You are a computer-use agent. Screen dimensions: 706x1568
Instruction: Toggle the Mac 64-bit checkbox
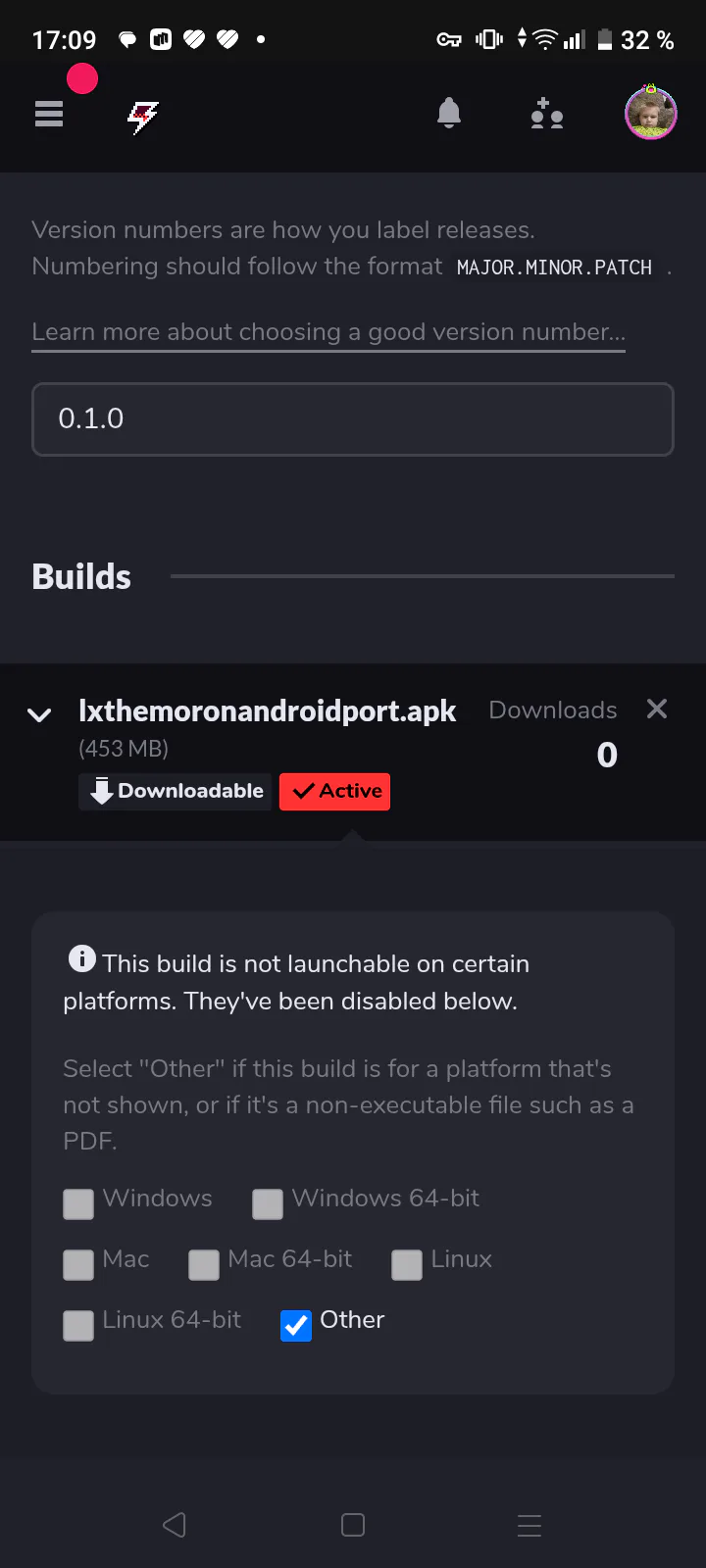pos(204,1264)
